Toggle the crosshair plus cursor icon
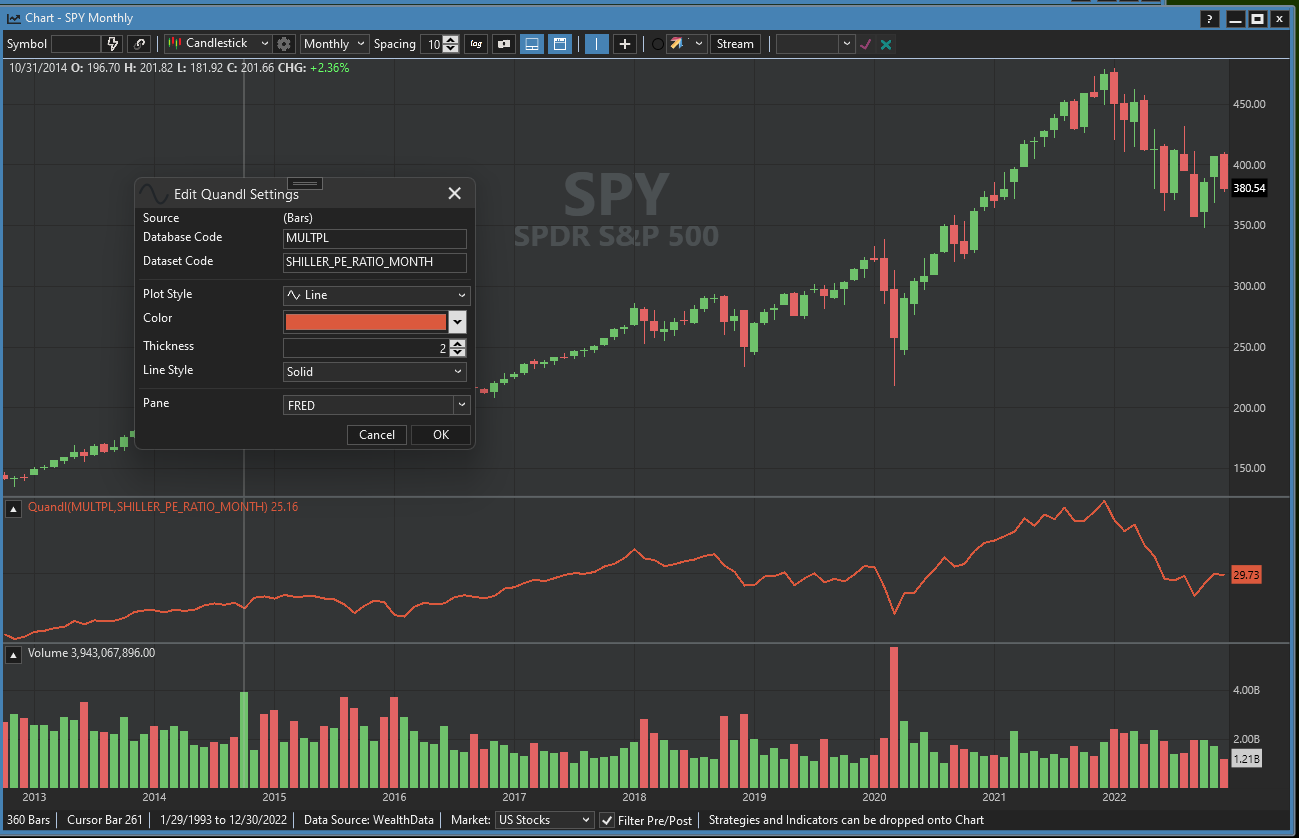Screen dimensions: 1299x838 624,44
